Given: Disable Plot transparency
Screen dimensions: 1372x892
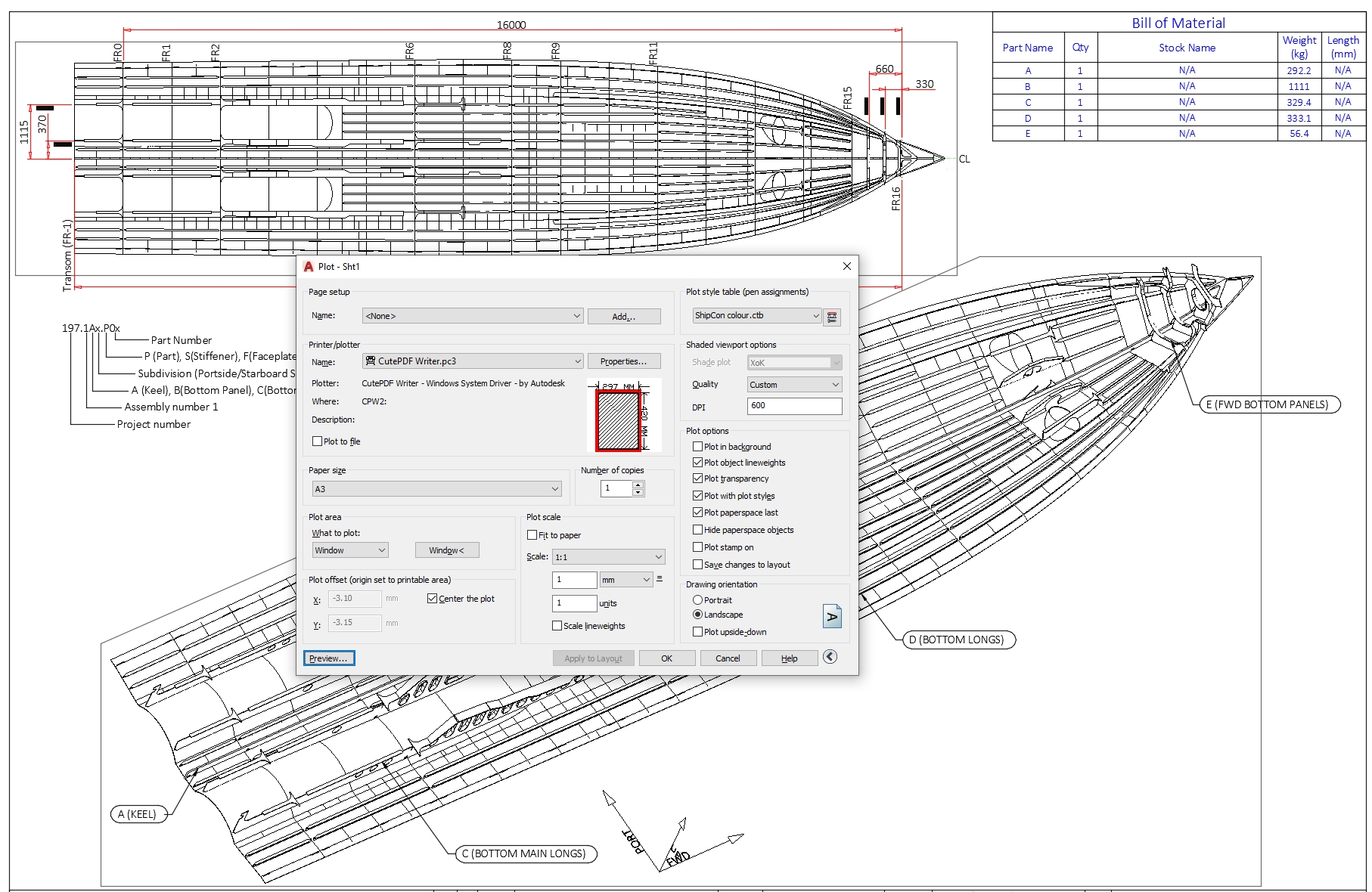Looking at the screenshot, I should coord(698,479).
